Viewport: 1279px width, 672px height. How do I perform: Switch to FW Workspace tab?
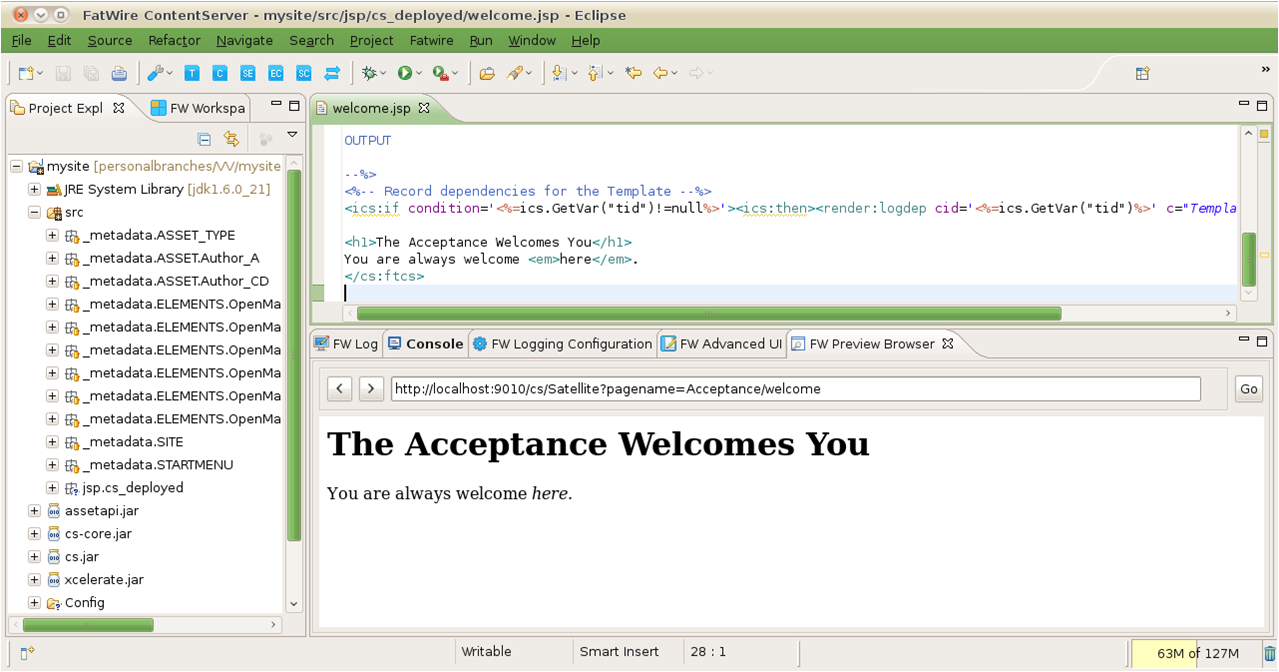pos(198,108)
